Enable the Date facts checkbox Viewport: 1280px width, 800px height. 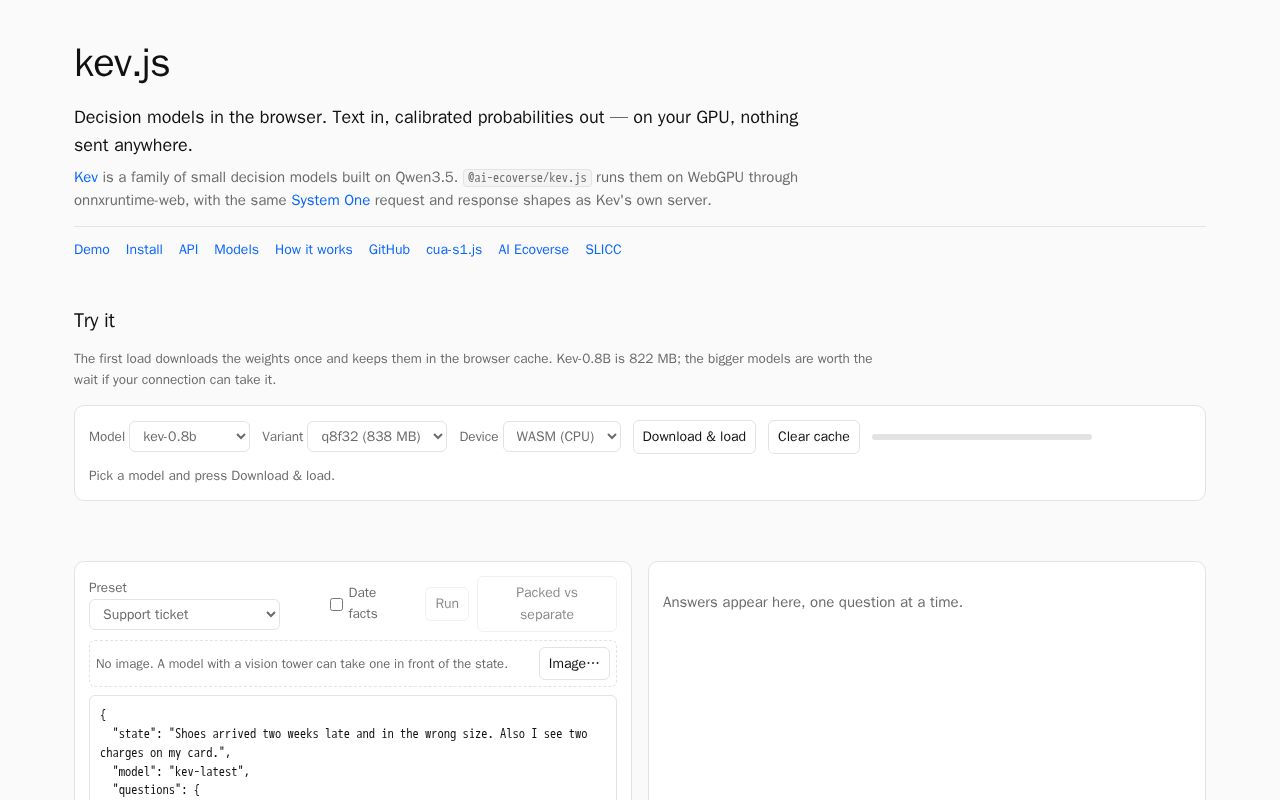336,604
